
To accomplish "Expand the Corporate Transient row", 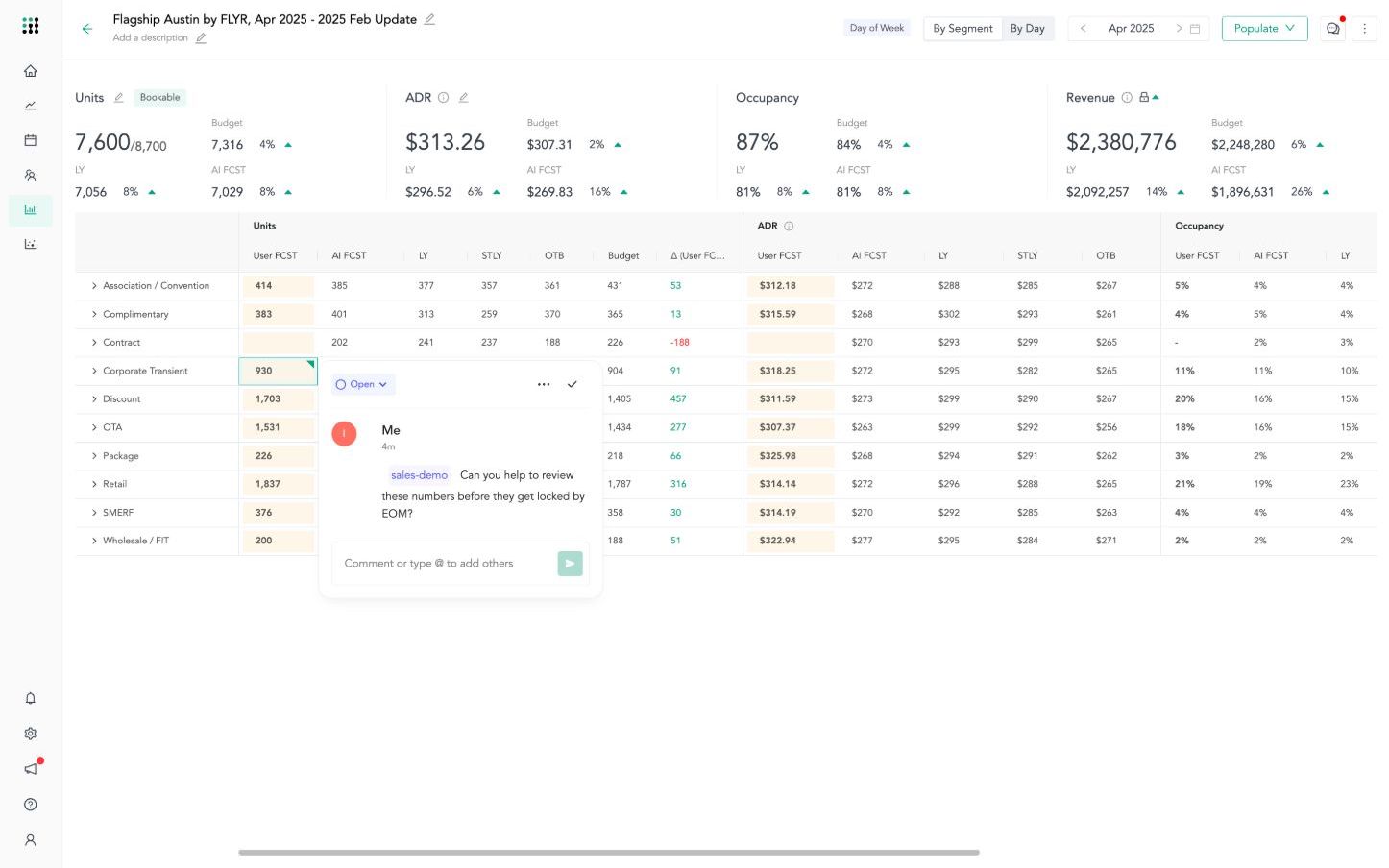I will click(x=94, y=371).
